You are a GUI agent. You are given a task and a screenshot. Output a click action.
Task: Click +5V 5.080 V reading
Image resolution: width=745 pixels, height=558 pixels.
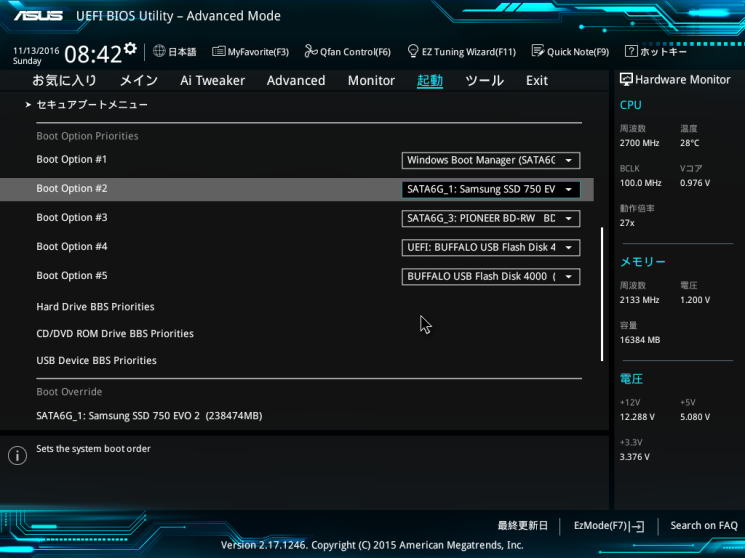pos(695,417)
